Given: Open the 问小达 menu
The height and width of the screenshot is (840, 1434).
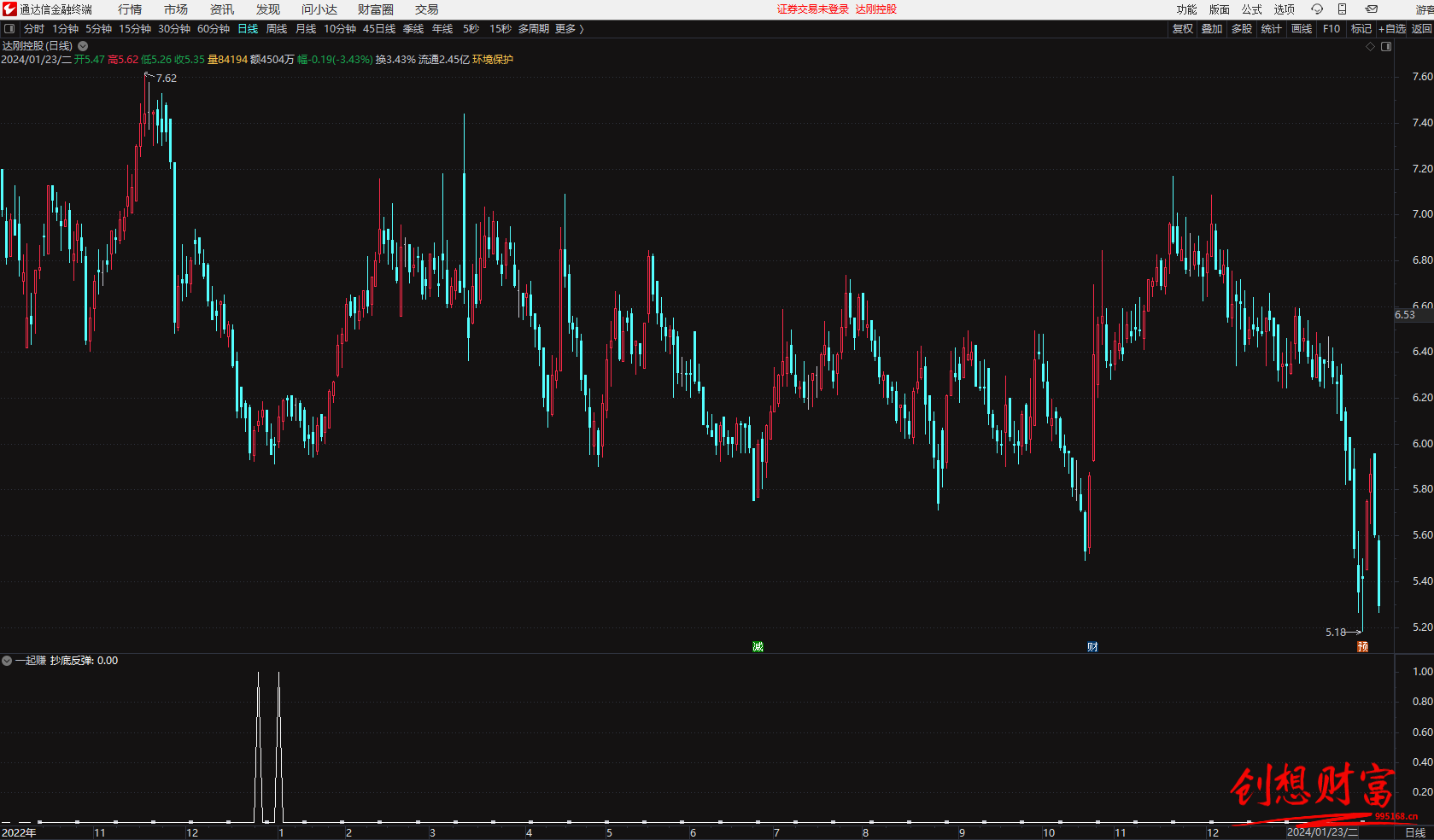Looking at the screenshot, I should (319, 9).
